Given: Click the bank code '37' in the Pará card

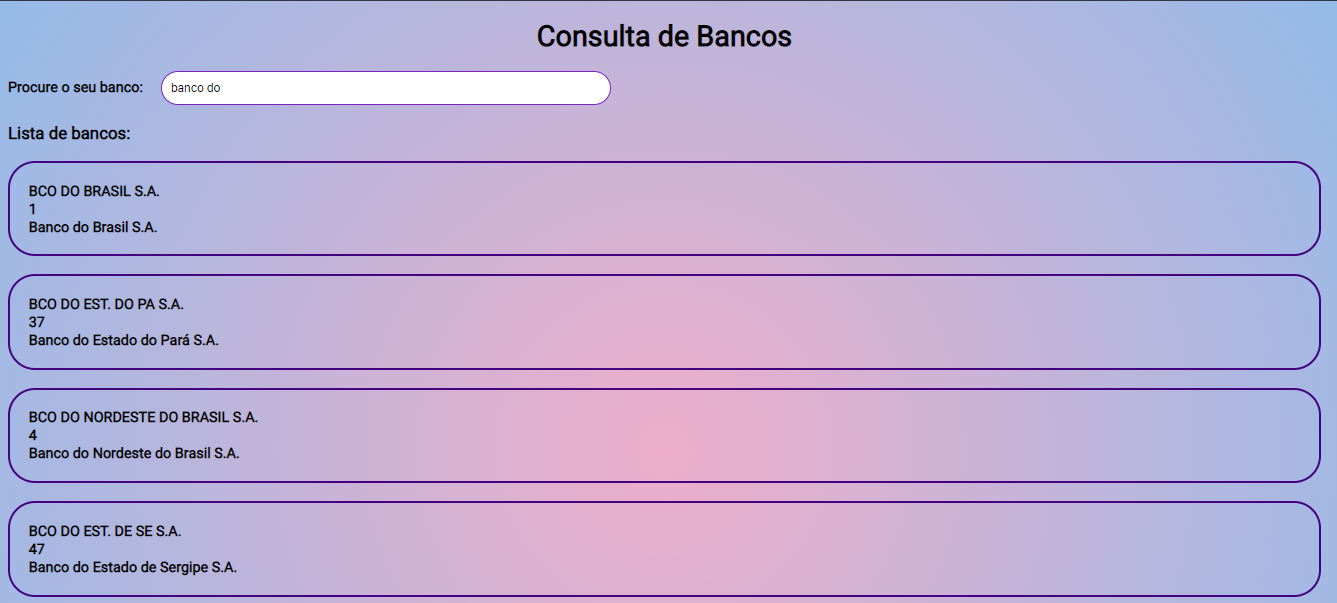Looking at the screenshot, I should click(x=34, y=323).
